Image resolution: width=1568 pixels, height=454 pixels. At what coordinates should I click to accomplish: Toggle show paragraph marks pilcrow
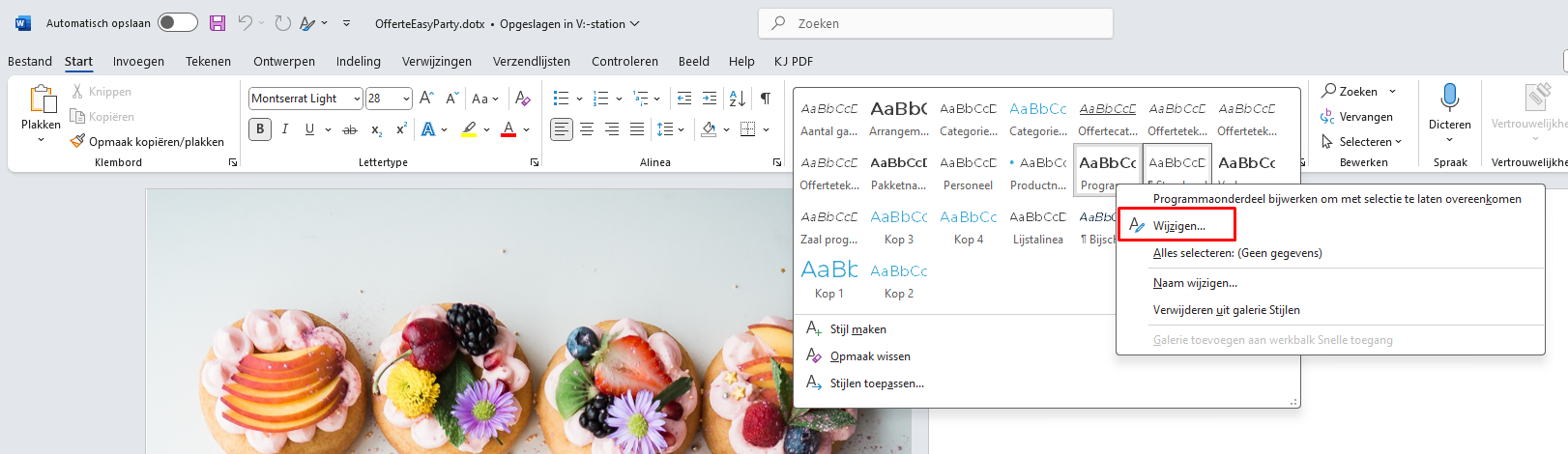point(766,99)
